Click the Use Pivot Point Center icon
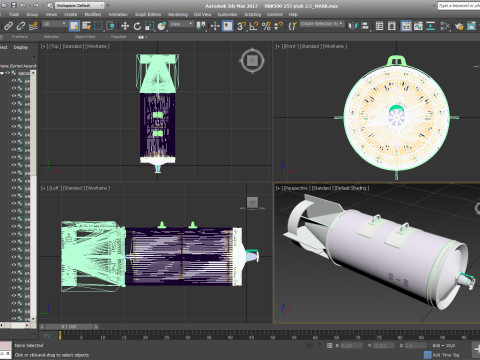This screenshot has width=480, height=360. pos(201,26)
